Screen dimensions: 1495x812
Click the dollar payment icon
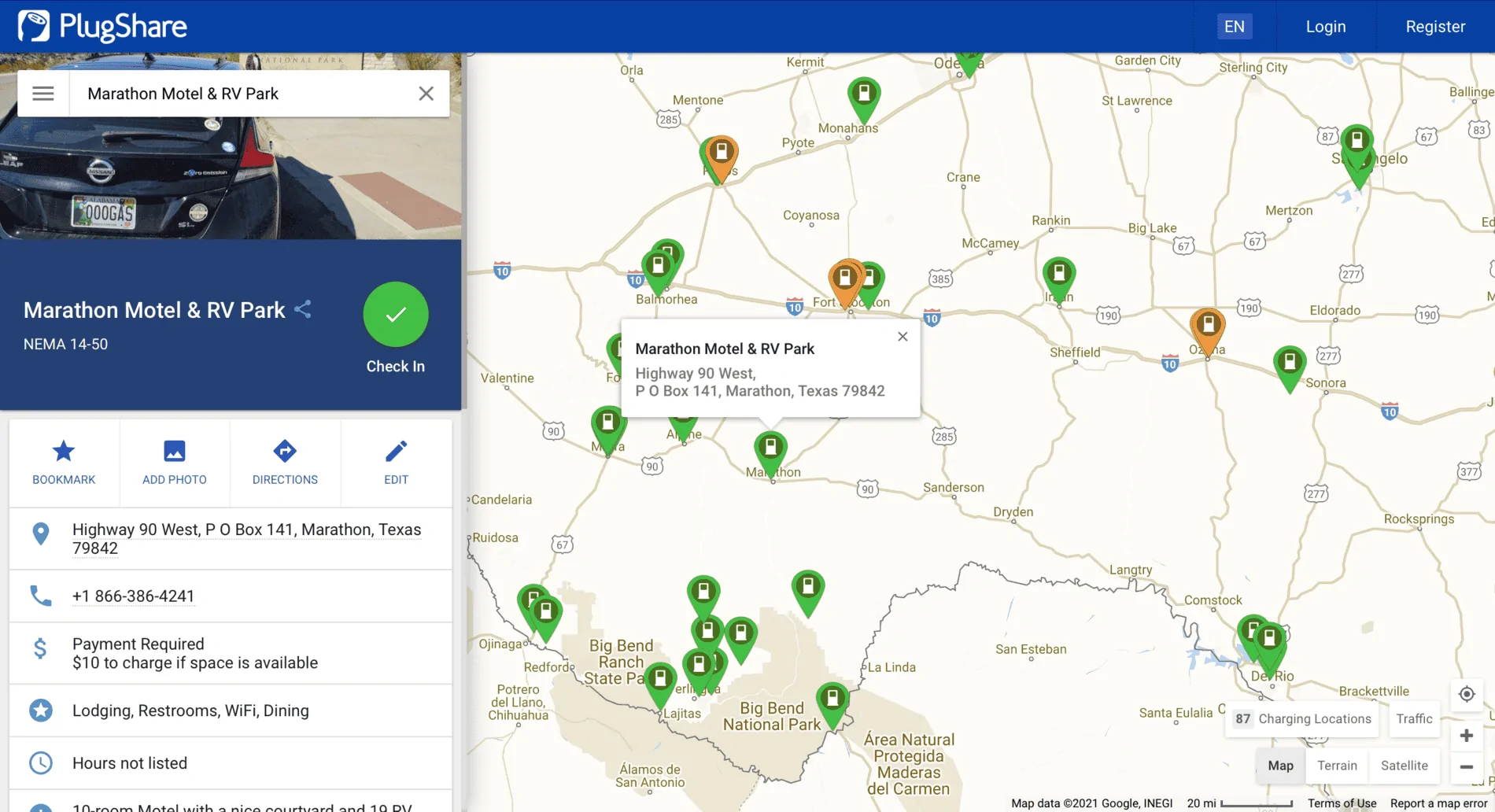(40, 648)
